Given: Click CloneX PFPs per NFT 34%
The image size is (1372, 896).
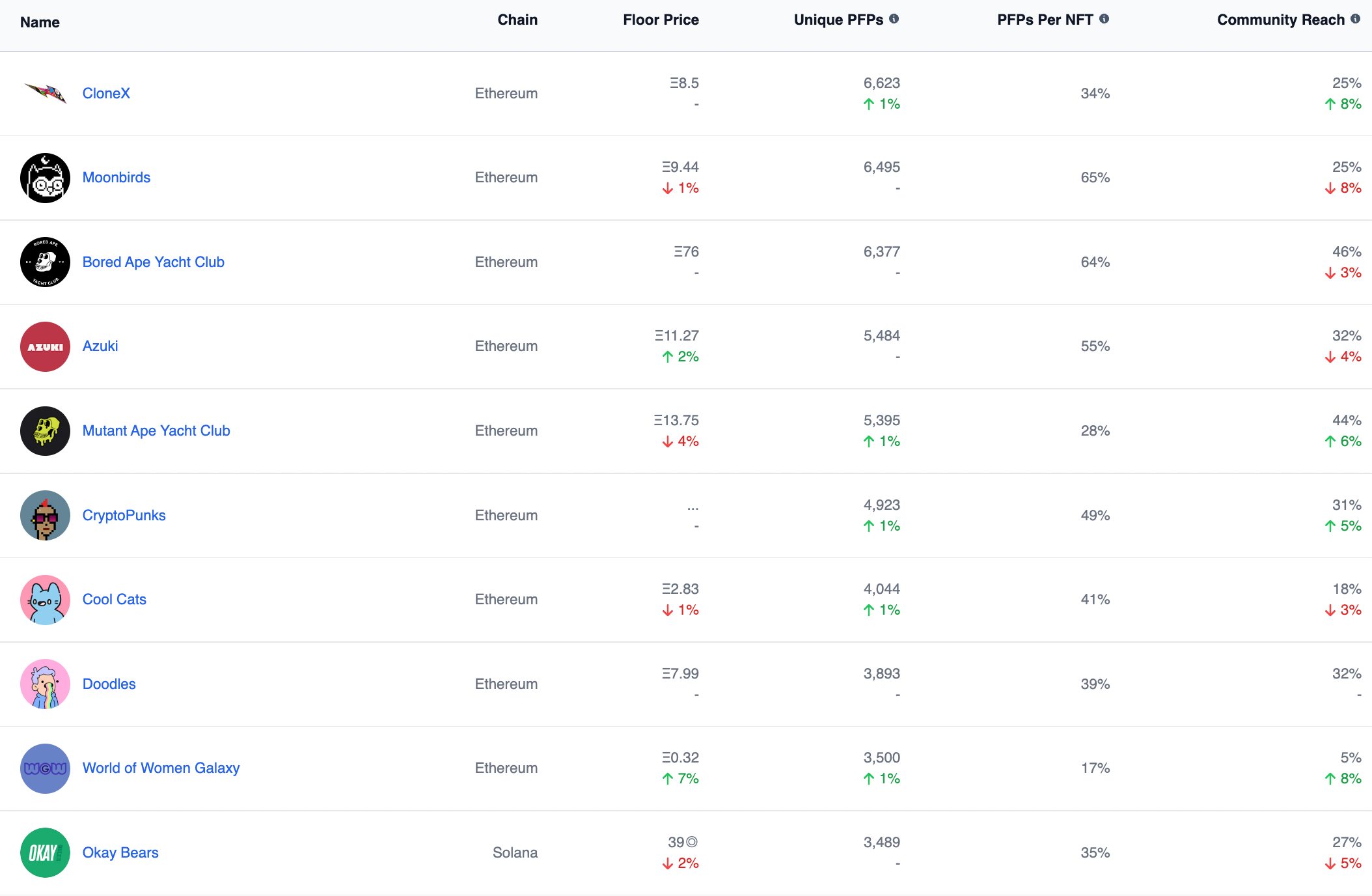Looking at the screenshot, I should click(x=1095, y=93).
